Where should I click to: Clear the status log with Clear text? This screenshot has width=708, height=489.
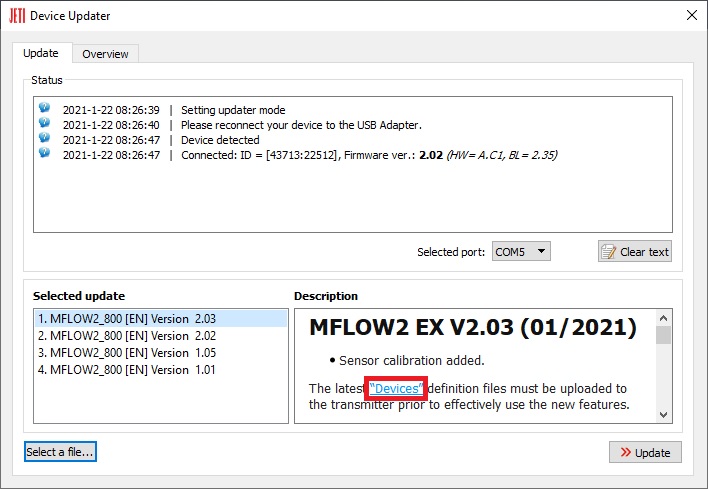(635, 251)
